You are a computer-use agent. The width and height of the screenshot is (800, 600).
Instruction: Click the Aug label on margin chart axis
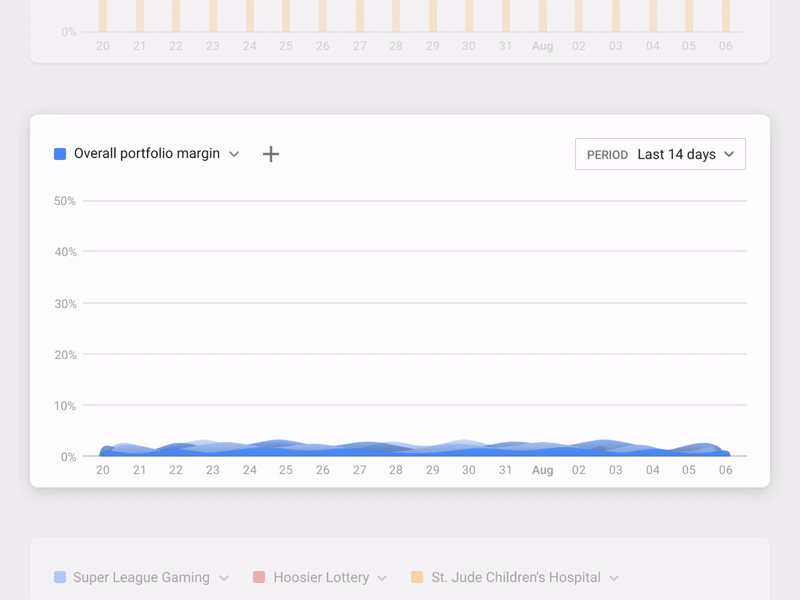point(542,470)
